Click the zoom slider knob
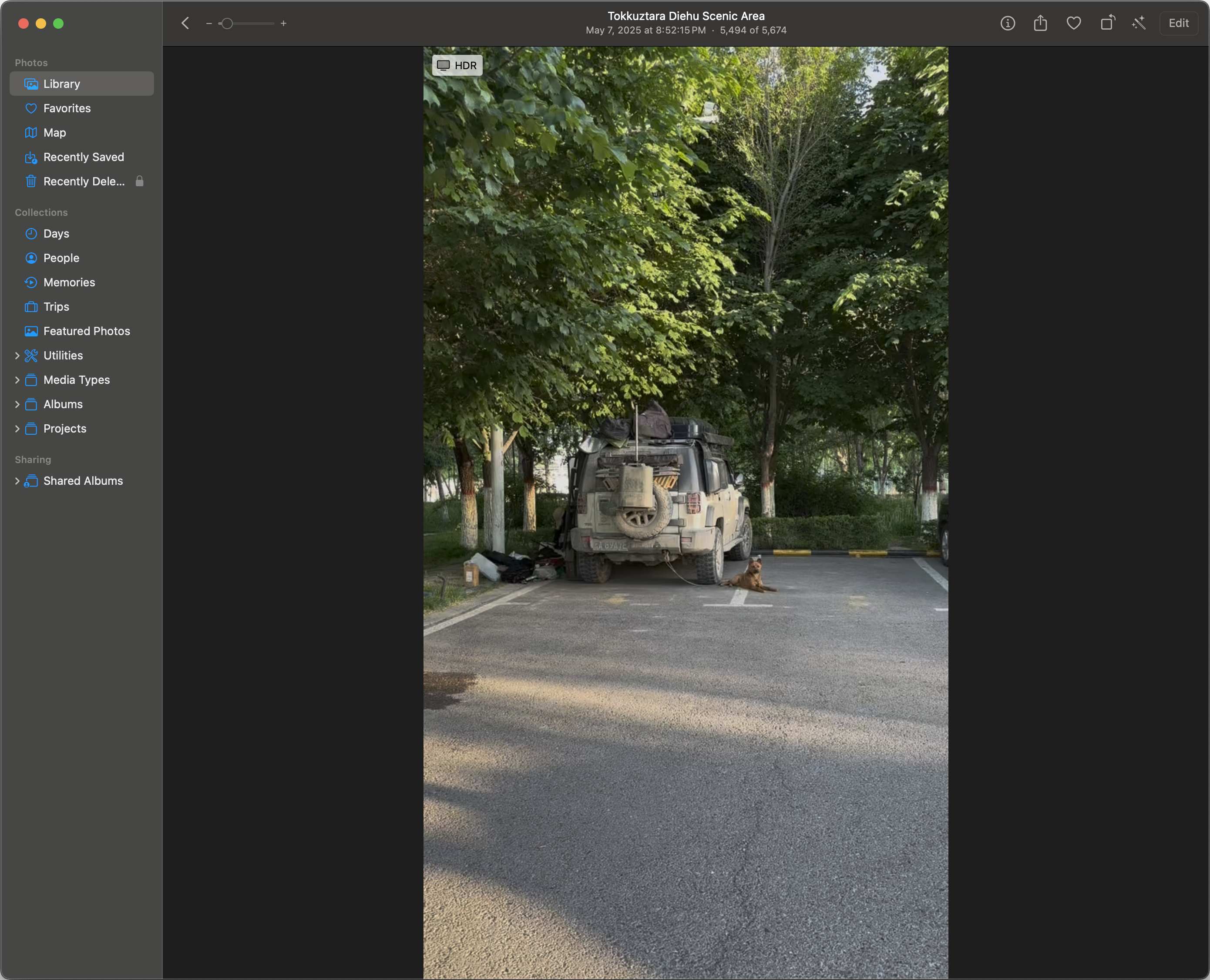The width and height of the screenshot is (1210, 980). pyautogui.click(x=227, y=23)
